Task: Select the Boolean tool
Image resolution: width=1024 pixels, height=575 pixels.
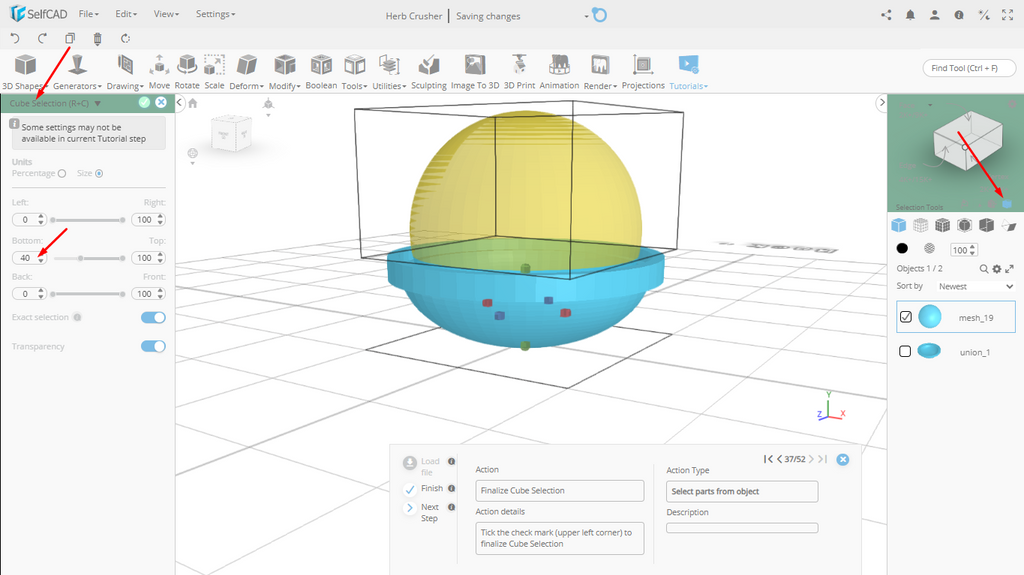Action: 321,72
